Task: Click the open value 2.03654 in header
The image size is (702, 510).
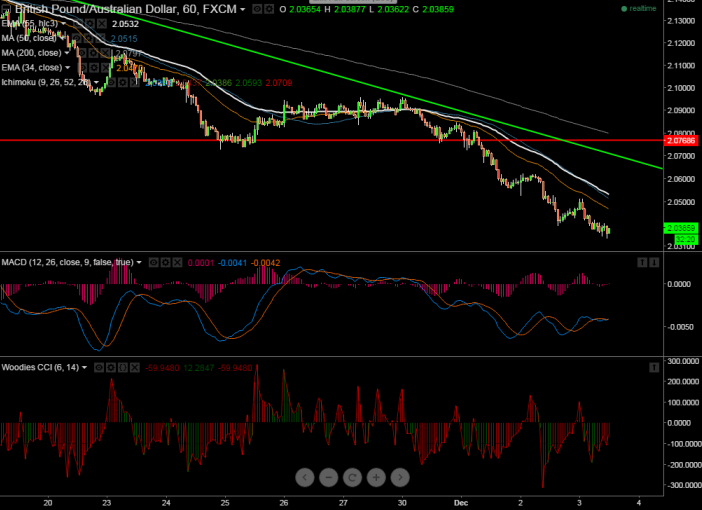Action: [304, 9]
